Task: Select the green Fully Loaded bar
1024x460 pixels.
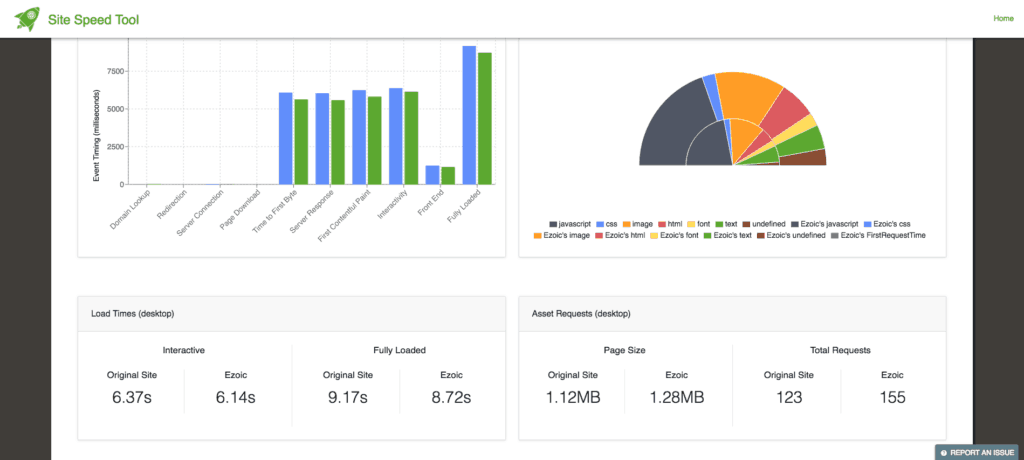Action: click(484, 118)
